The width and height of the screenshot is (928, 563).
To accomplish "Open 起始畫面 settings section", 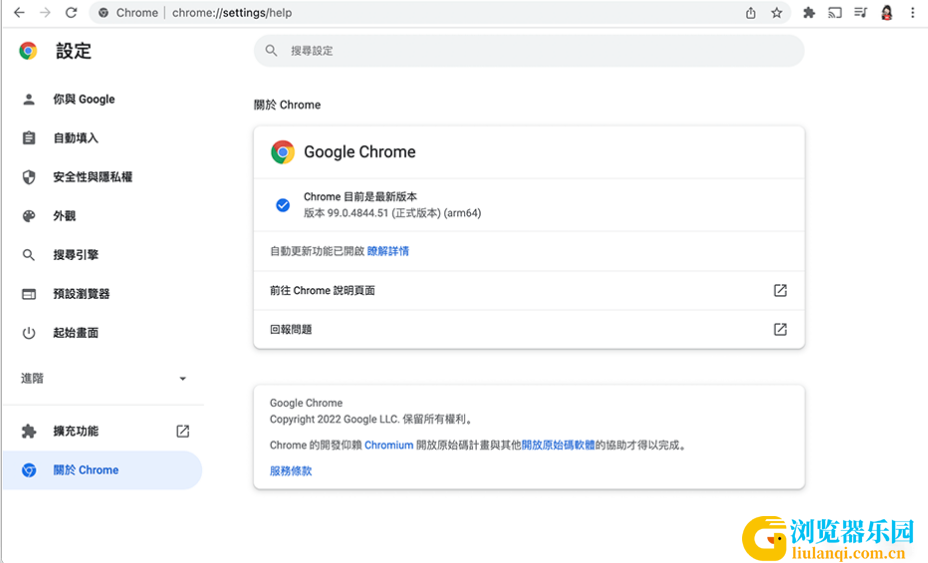I will click(102, 333).
